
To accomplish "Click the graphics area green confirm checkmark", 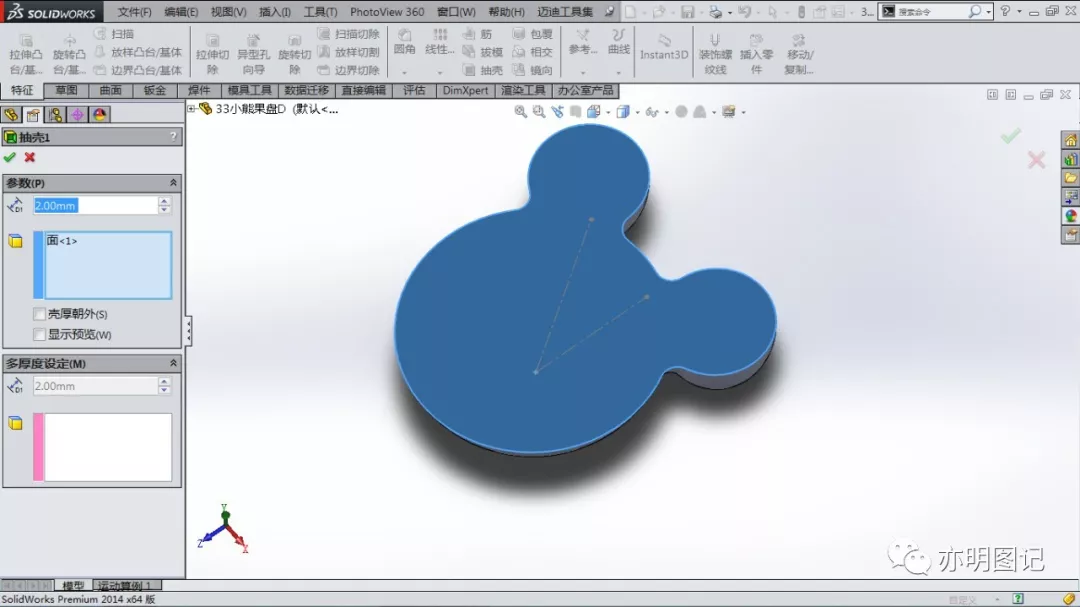I will pos(1010,136).
